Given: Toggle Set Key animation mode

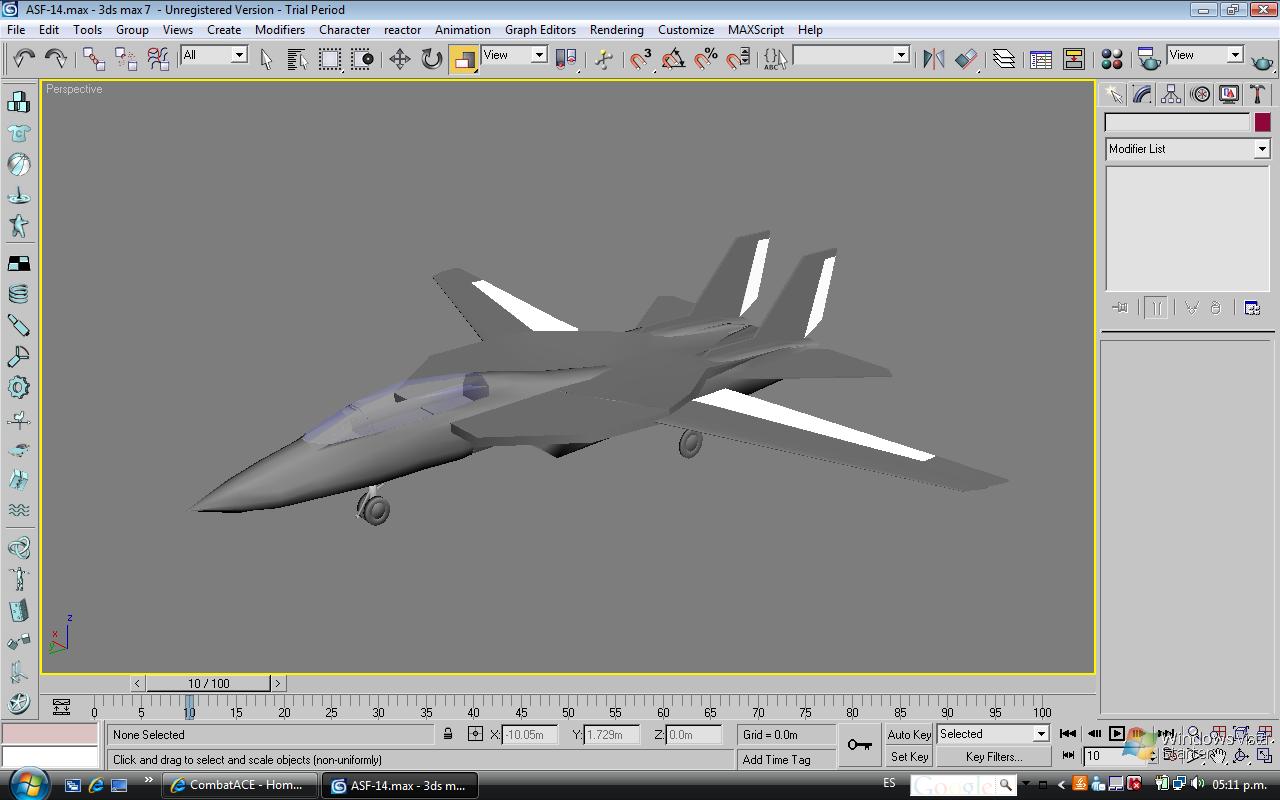Looking at the screenshot, I should [909, 757].
